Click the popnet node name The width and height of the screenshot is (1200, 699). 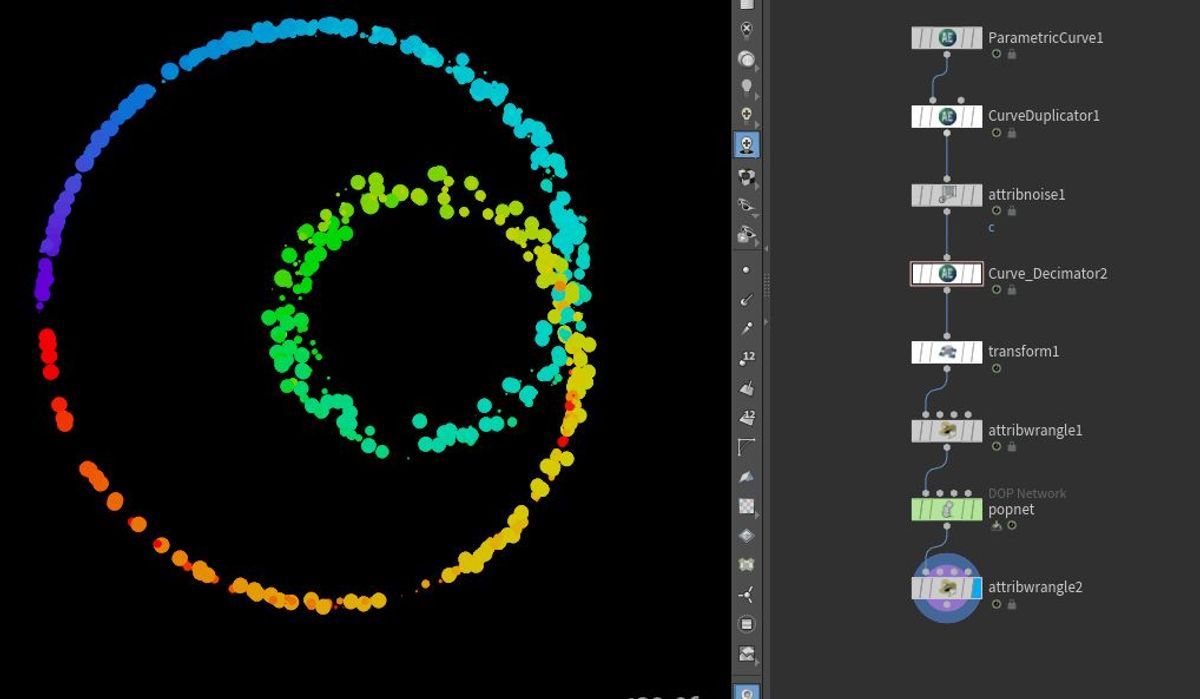(1011, 510)
